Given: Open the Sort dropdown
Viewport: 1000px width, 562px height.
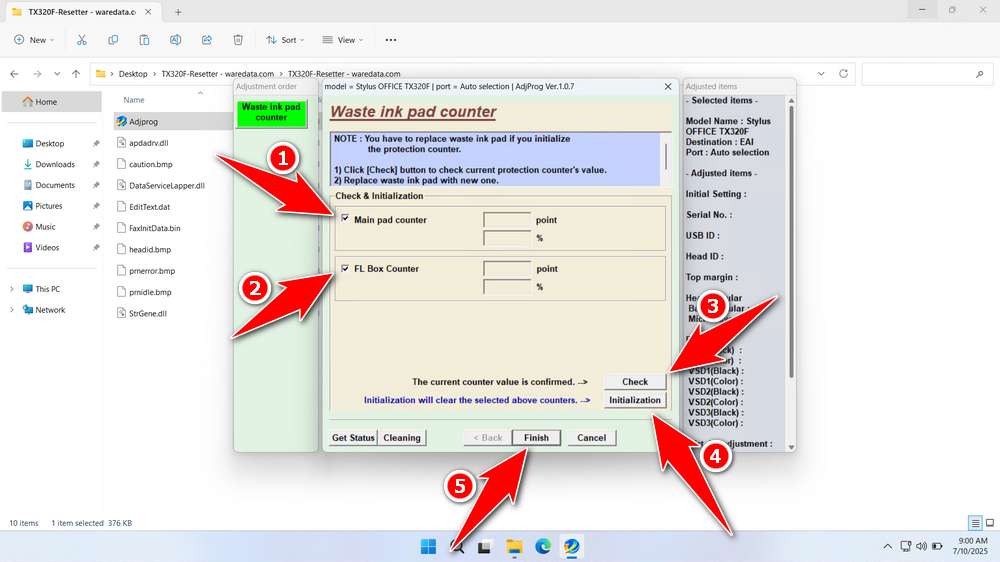Looking at the screenshot, I should [x=285, y=40].
